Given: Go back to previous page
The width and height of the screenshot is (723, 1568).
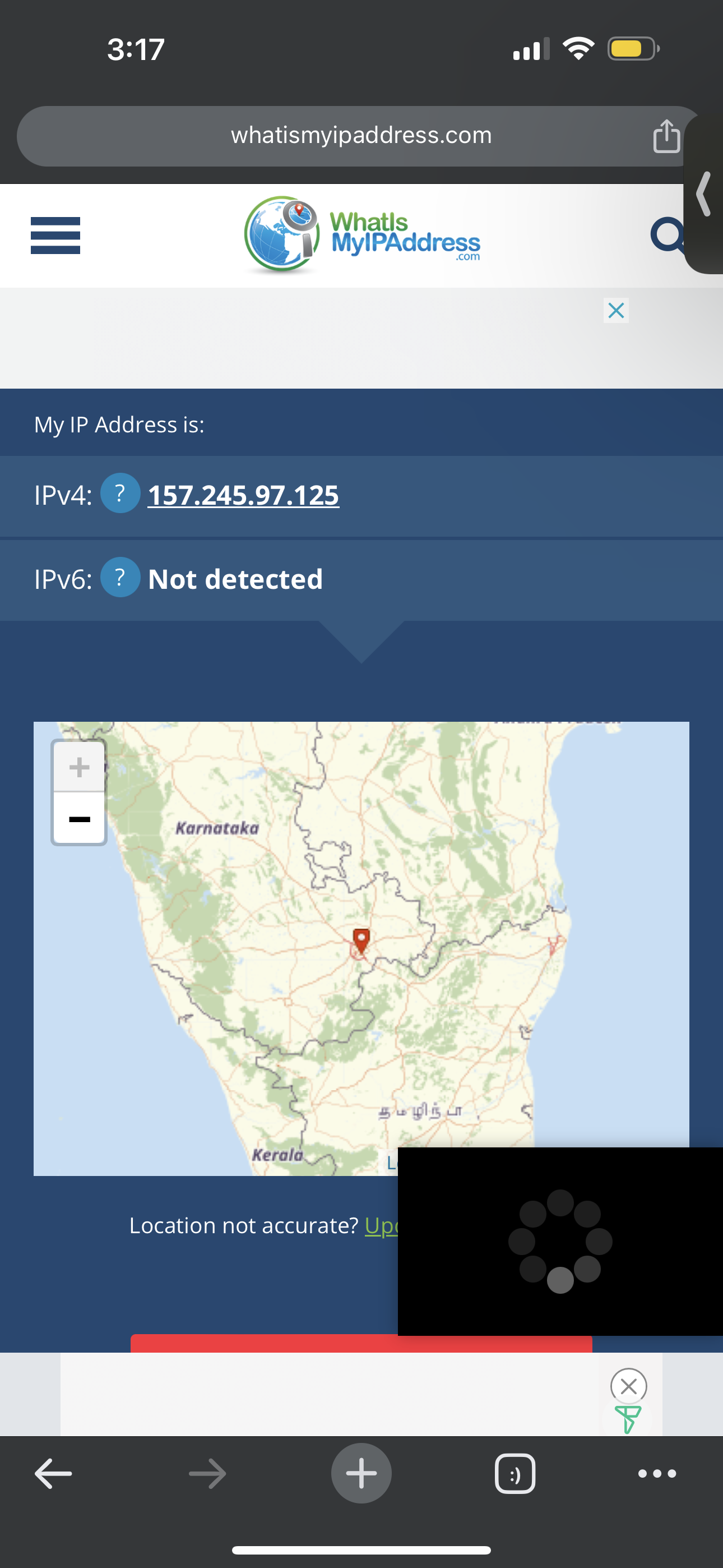Looking at the screenshot, I should [54, 1474].
